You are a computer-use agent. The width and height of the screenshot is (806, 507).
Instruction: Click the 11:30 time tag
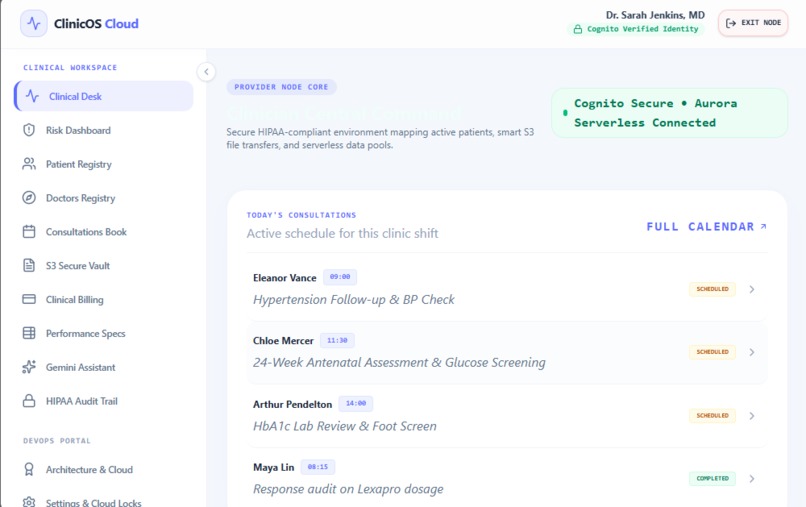pos(337,340)
